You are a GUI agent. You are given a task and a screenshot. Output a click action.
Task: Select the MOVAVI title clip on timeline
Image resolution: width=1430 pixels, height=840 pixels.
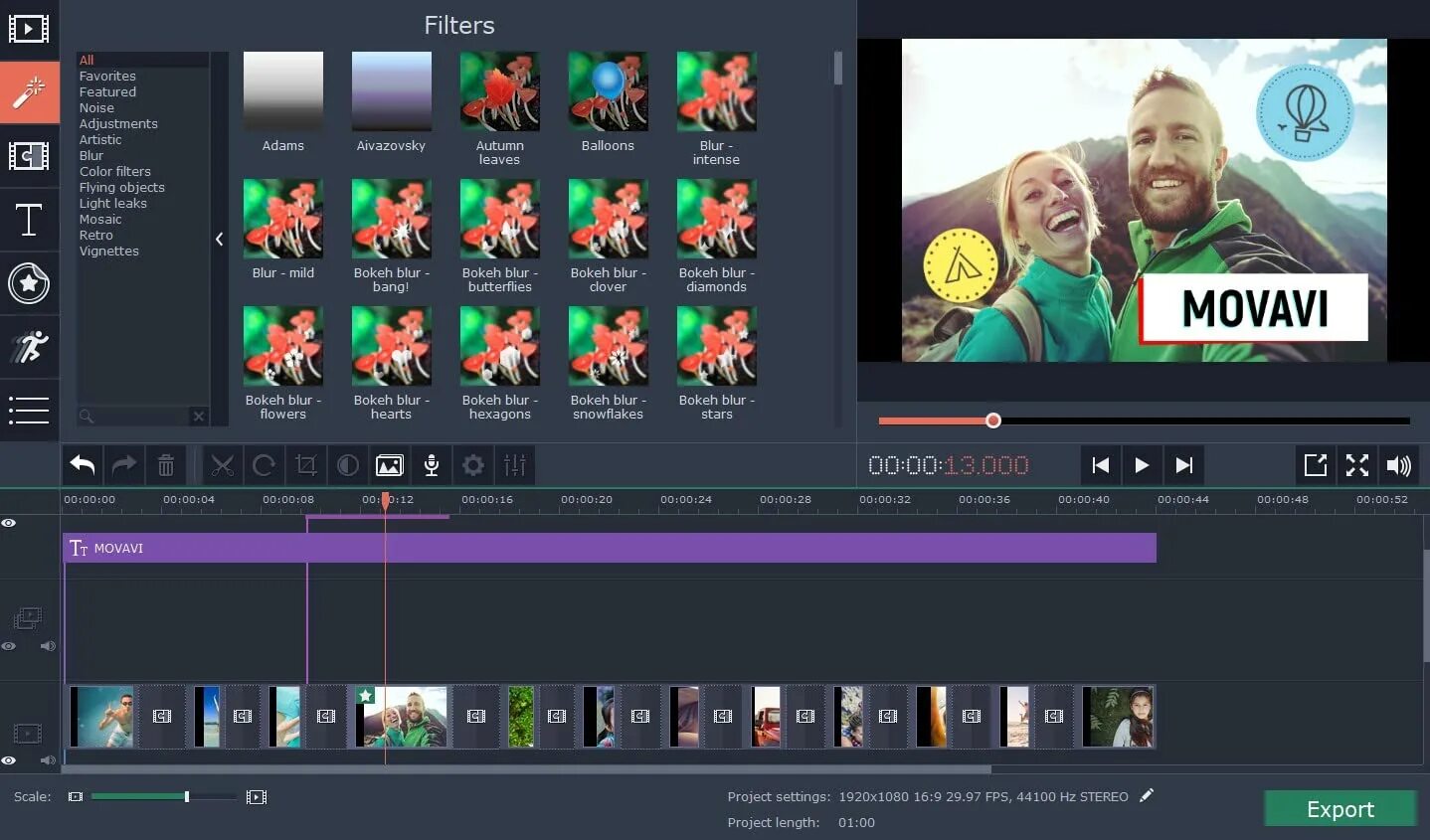click(610, 548)
